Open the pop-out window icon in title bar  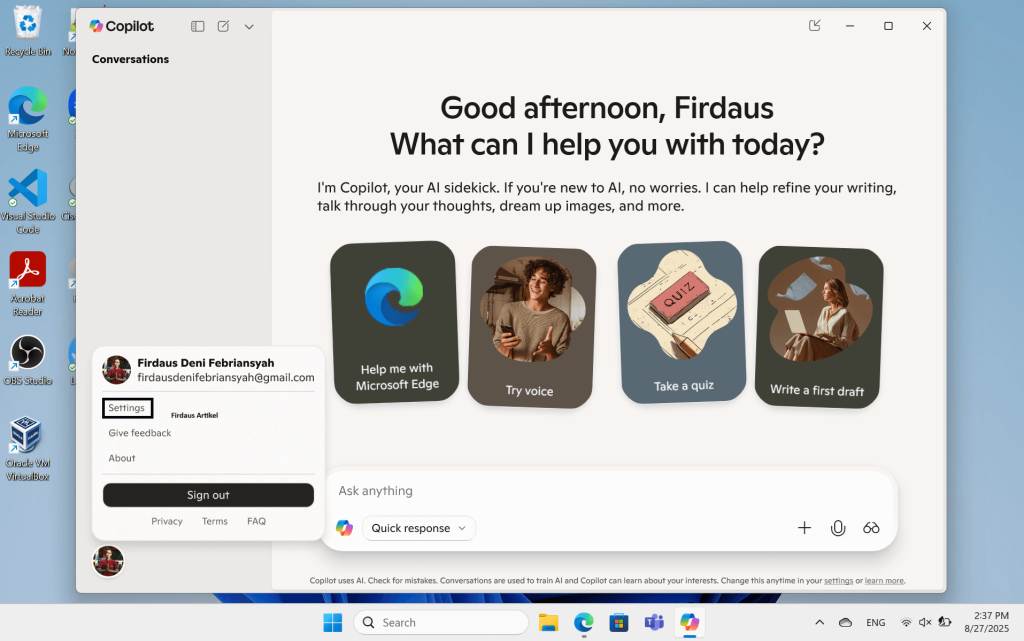click(x=814, y=25)
